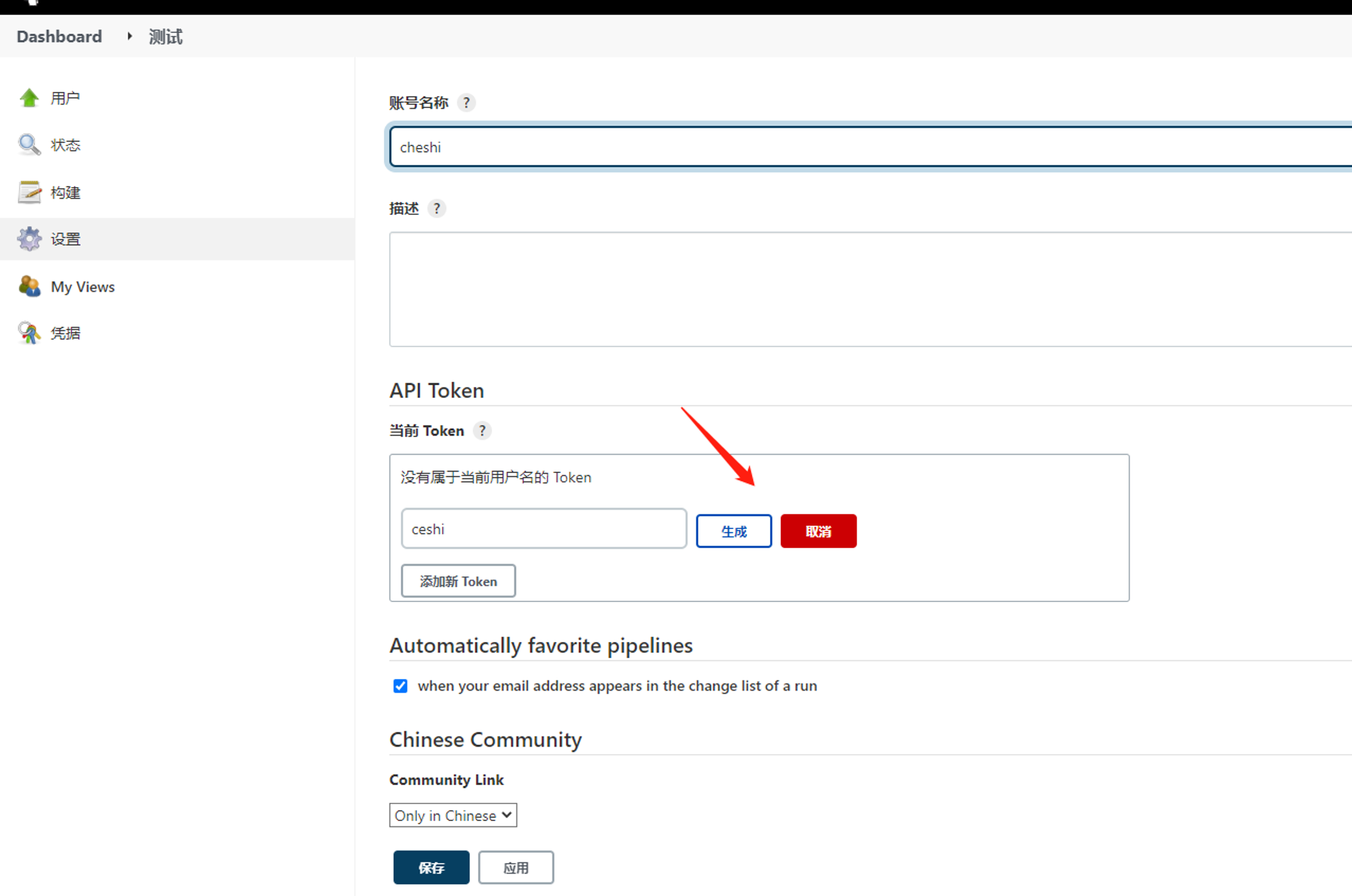1352x896 pixels.
Task: Click the red 取消 button
Action: click(x=818, y=531)
